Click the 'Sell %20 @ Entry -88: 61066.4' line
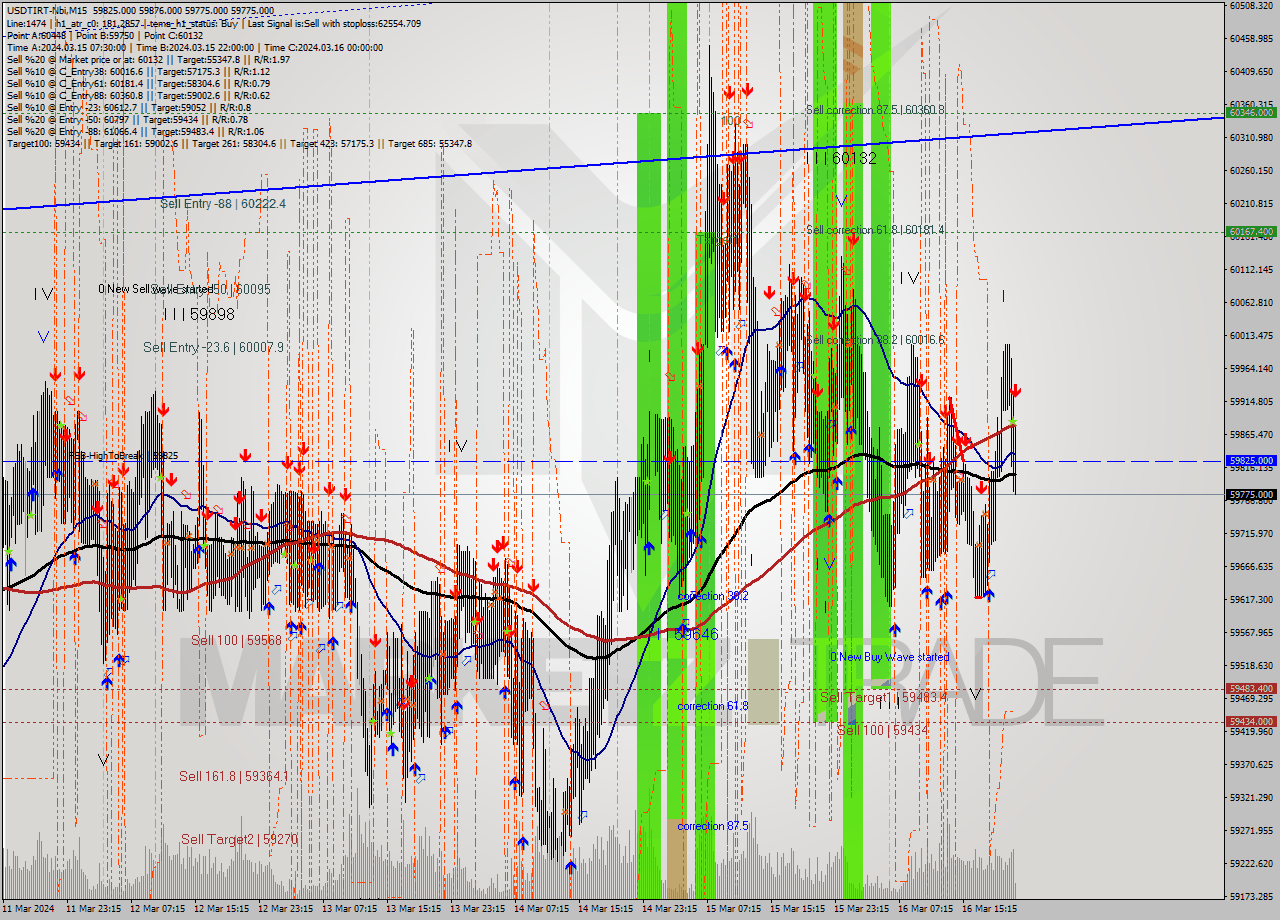Screen dimensions: 1280x920 [135, 131]
